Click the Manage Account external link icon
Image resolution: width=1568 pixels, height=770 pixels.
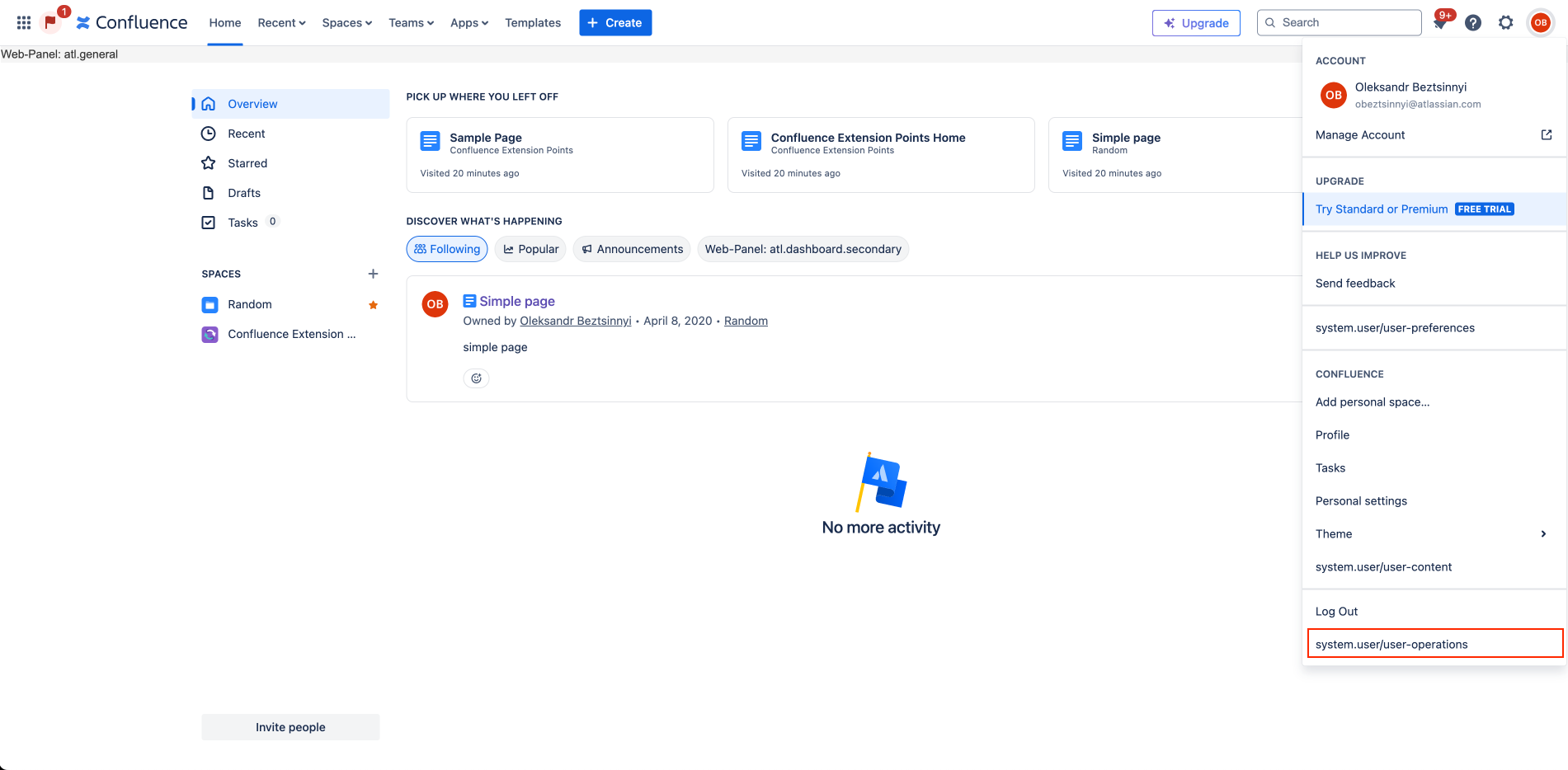[1547, 135]
